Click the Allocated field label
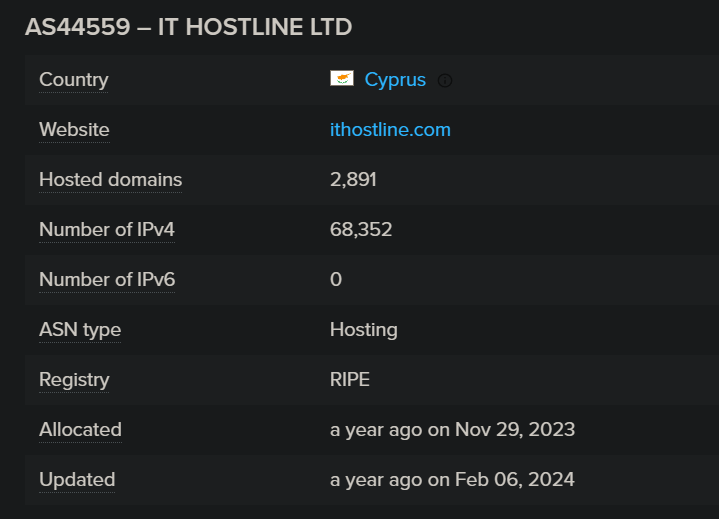Viewport: 719px width, 519px height. [x=80, y=430]
